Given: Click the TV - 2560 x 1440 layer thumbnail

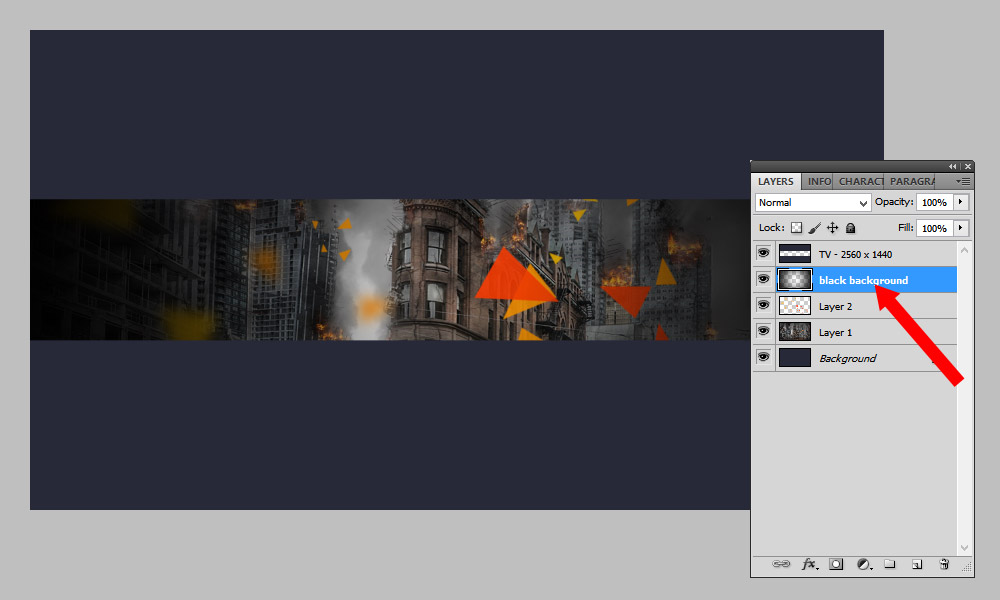Looking at the screenshot, I should (795, 254).
